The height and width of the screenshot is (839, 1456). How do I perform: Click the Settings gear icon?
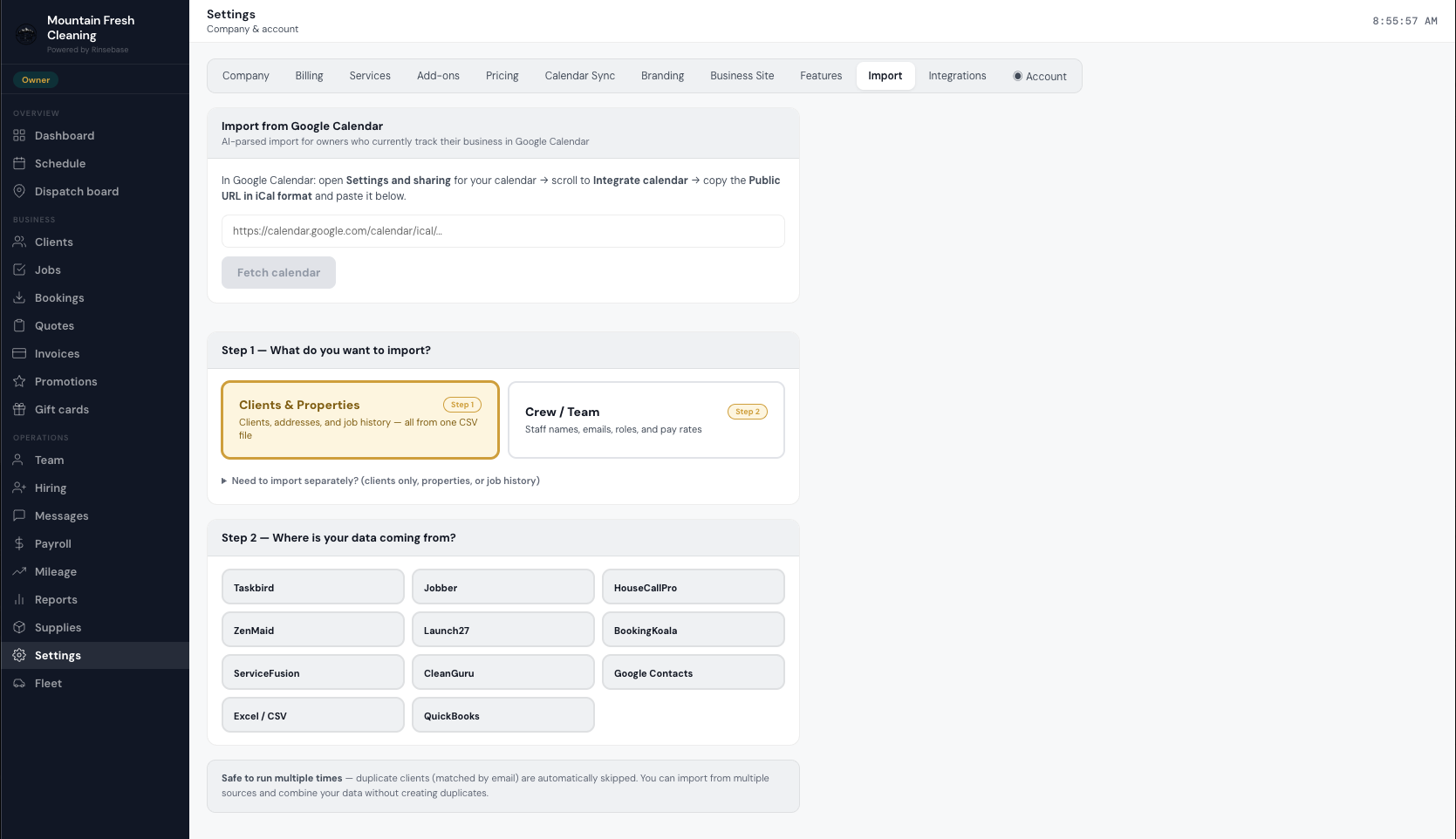coord(19,655)
